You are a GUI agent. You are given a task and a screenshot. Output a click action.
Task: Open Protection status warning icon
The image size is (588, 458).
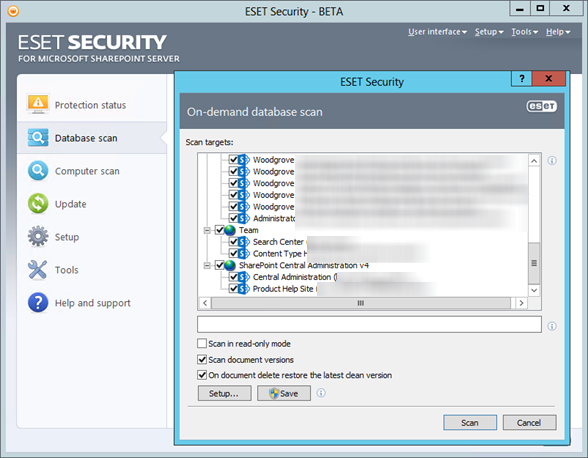38,104
